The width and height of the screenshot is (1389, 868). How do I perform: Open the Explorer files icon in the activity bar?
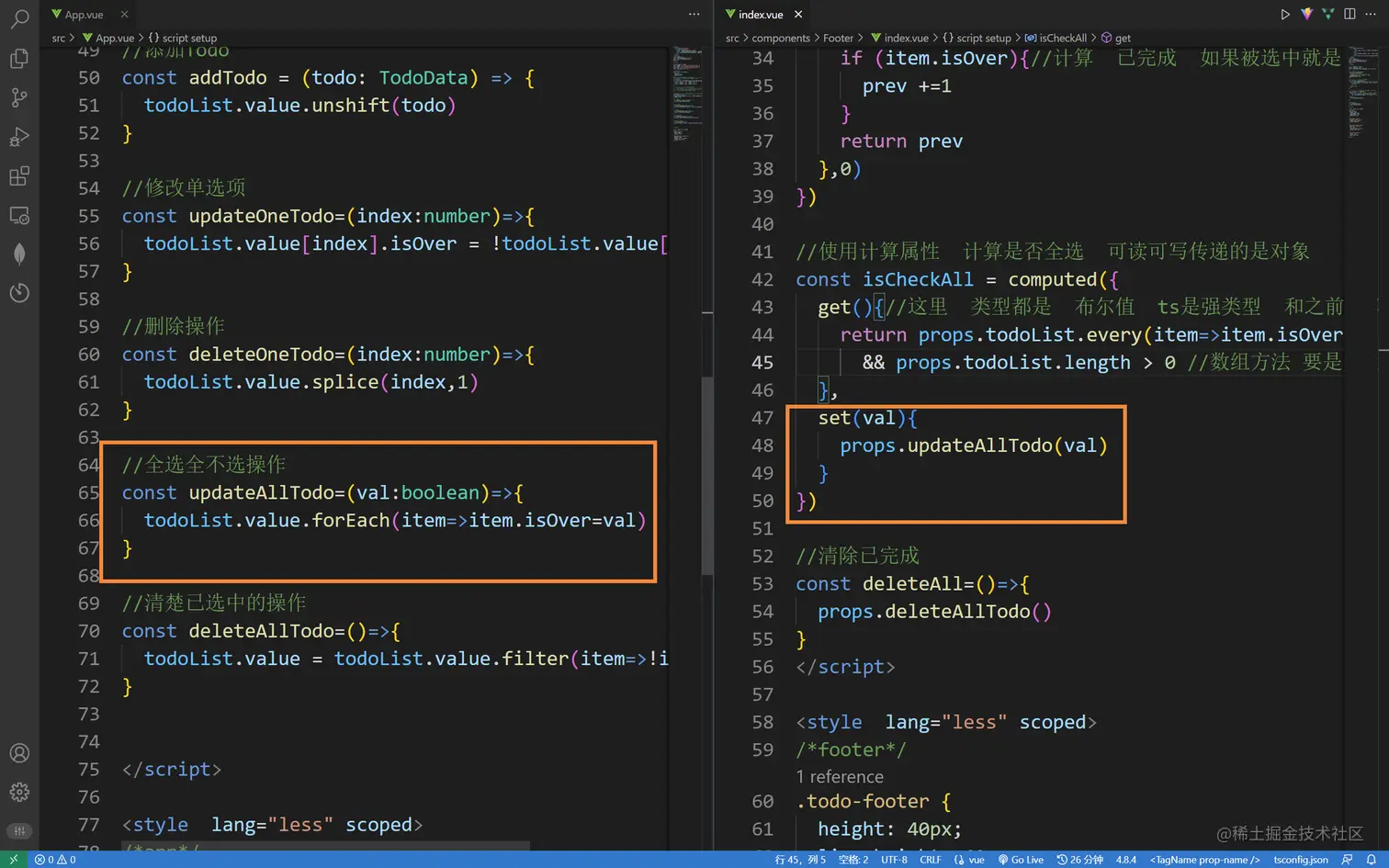19,58
